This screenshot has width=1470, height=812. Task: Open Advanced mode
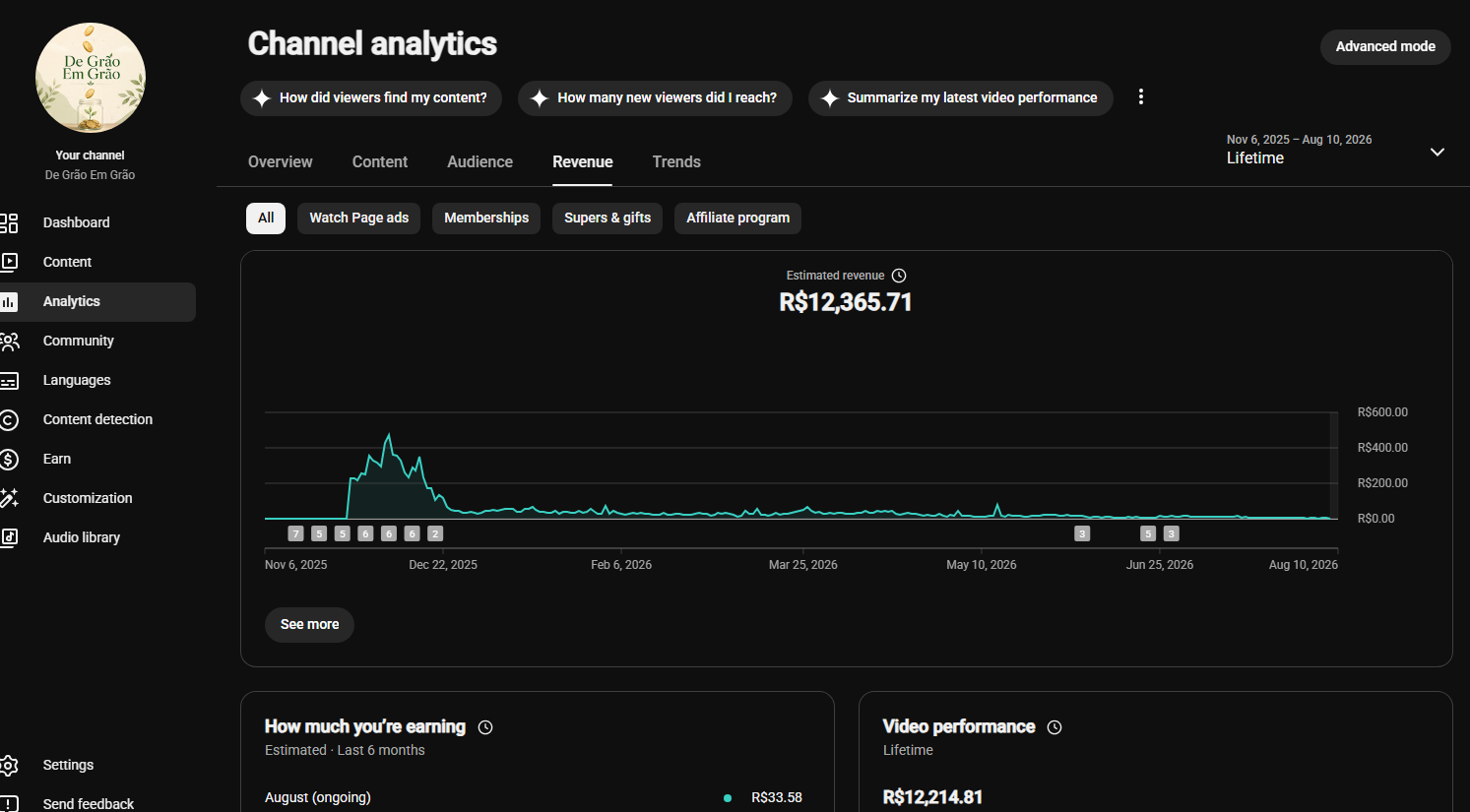click(x=1385, y=46)
